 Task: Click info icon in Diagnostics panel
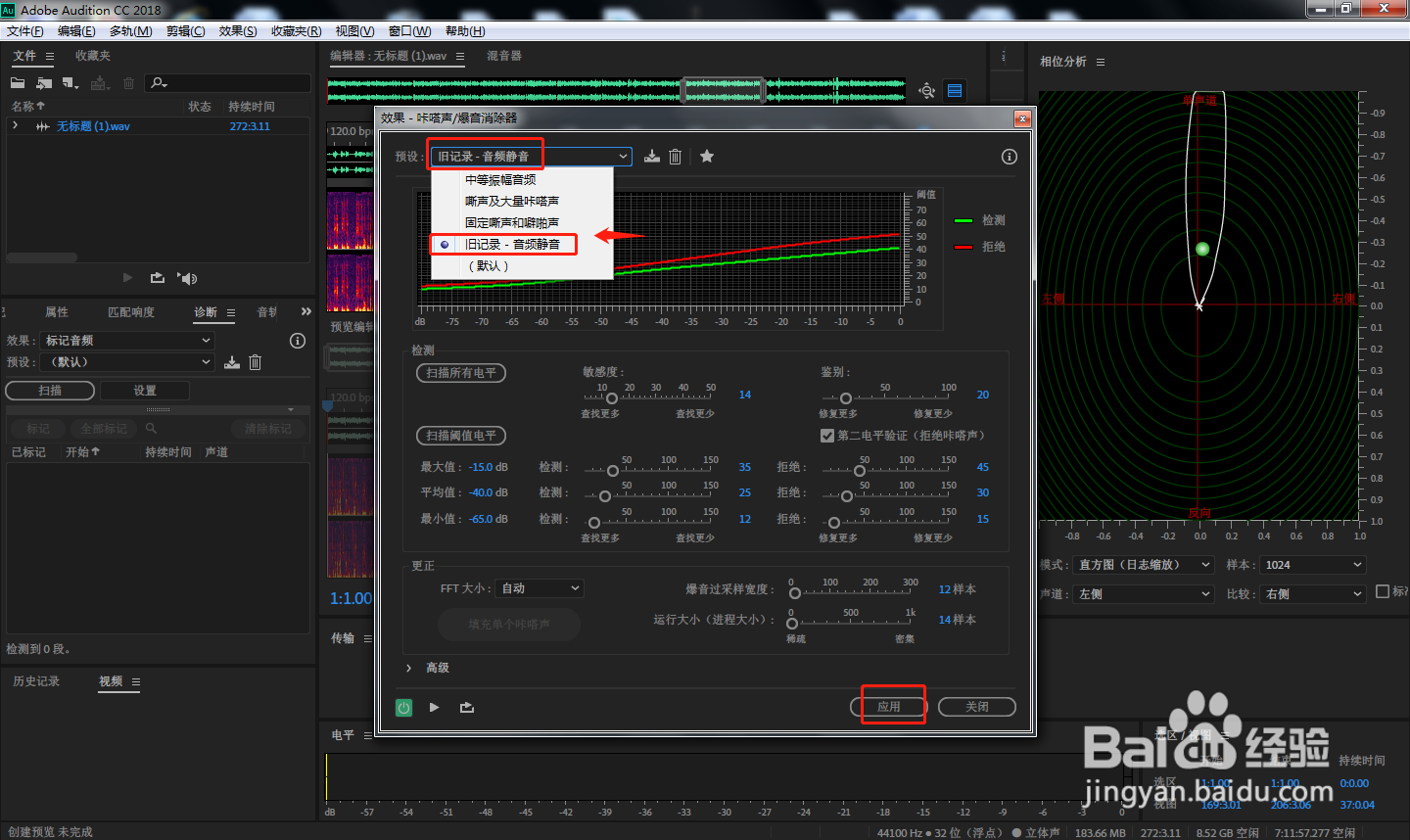tap(298, 341)
